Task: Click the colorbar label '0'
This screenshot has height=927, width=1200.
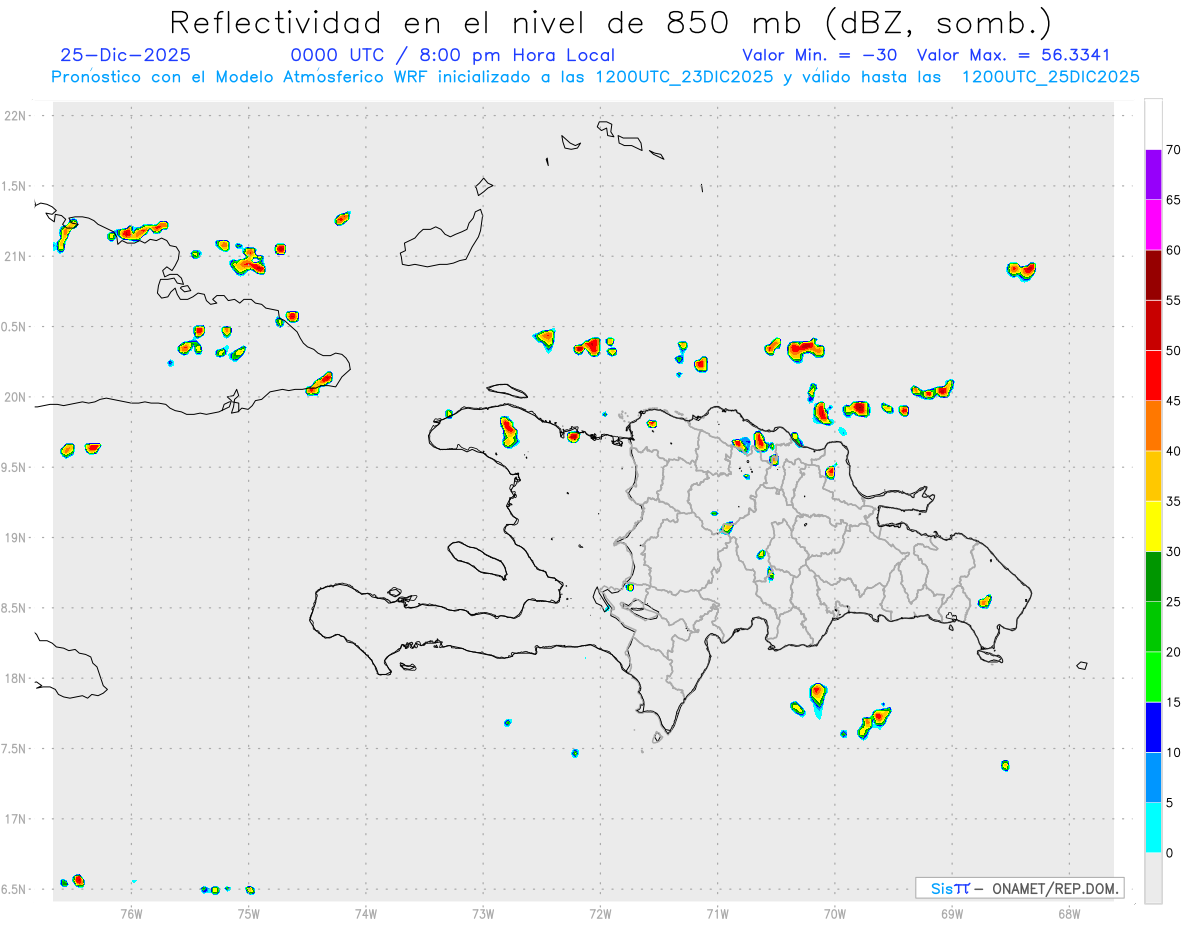Action: pos(1170,853)
